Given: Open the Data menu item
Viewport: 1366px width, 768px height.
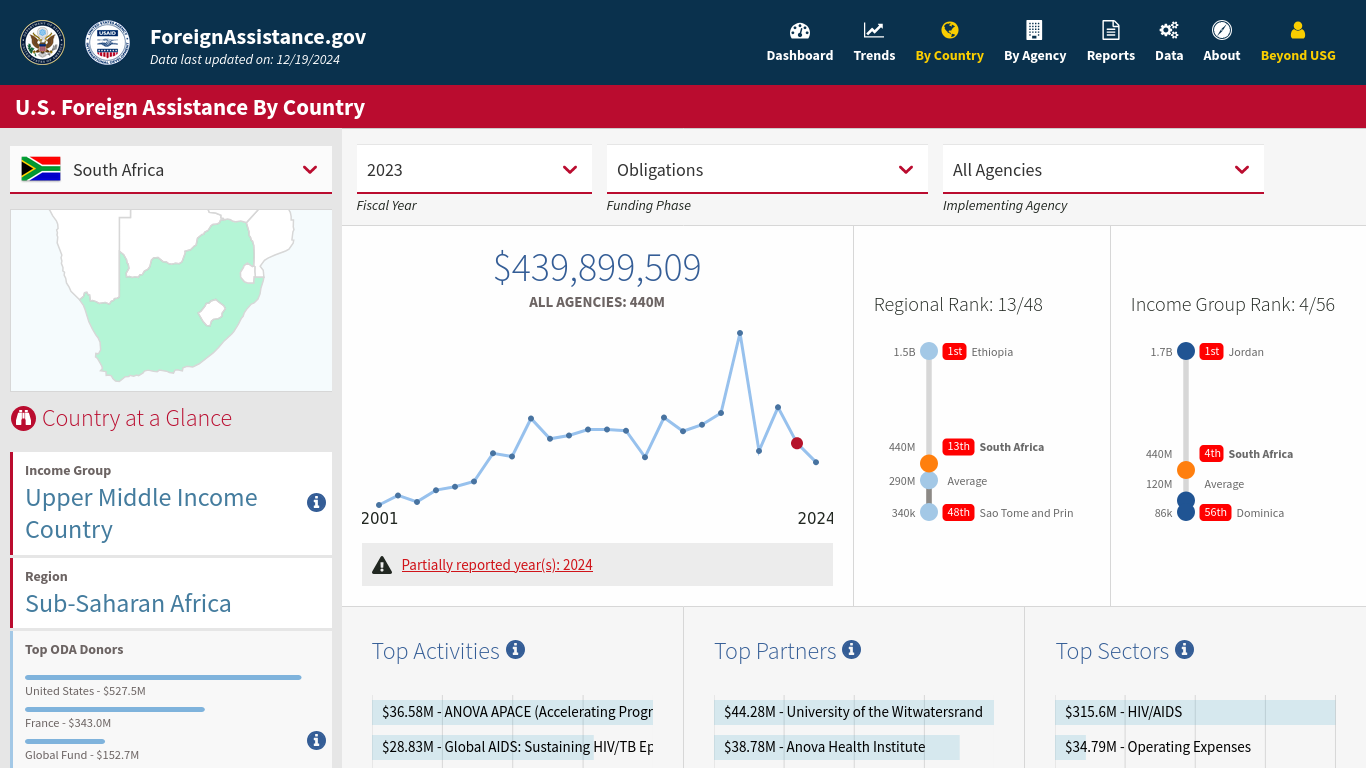Looking at the screenshot, I should coord(1169,42).
